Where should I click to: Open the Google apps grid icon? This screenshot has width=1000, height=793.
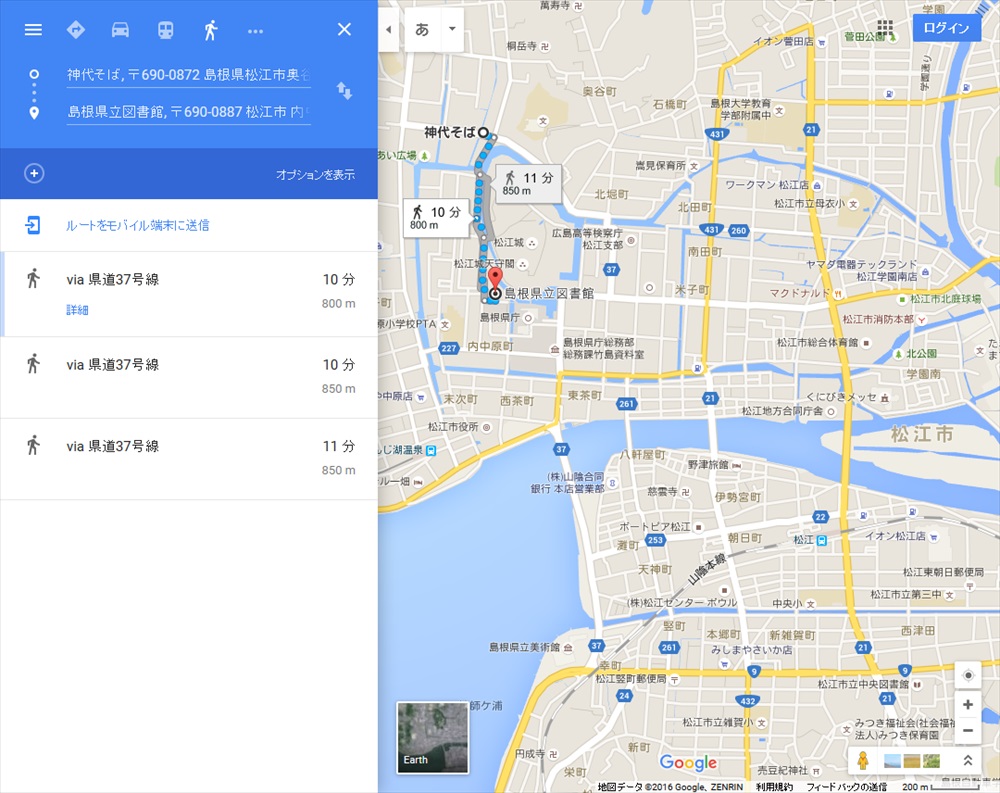click(x=885, y=28)
